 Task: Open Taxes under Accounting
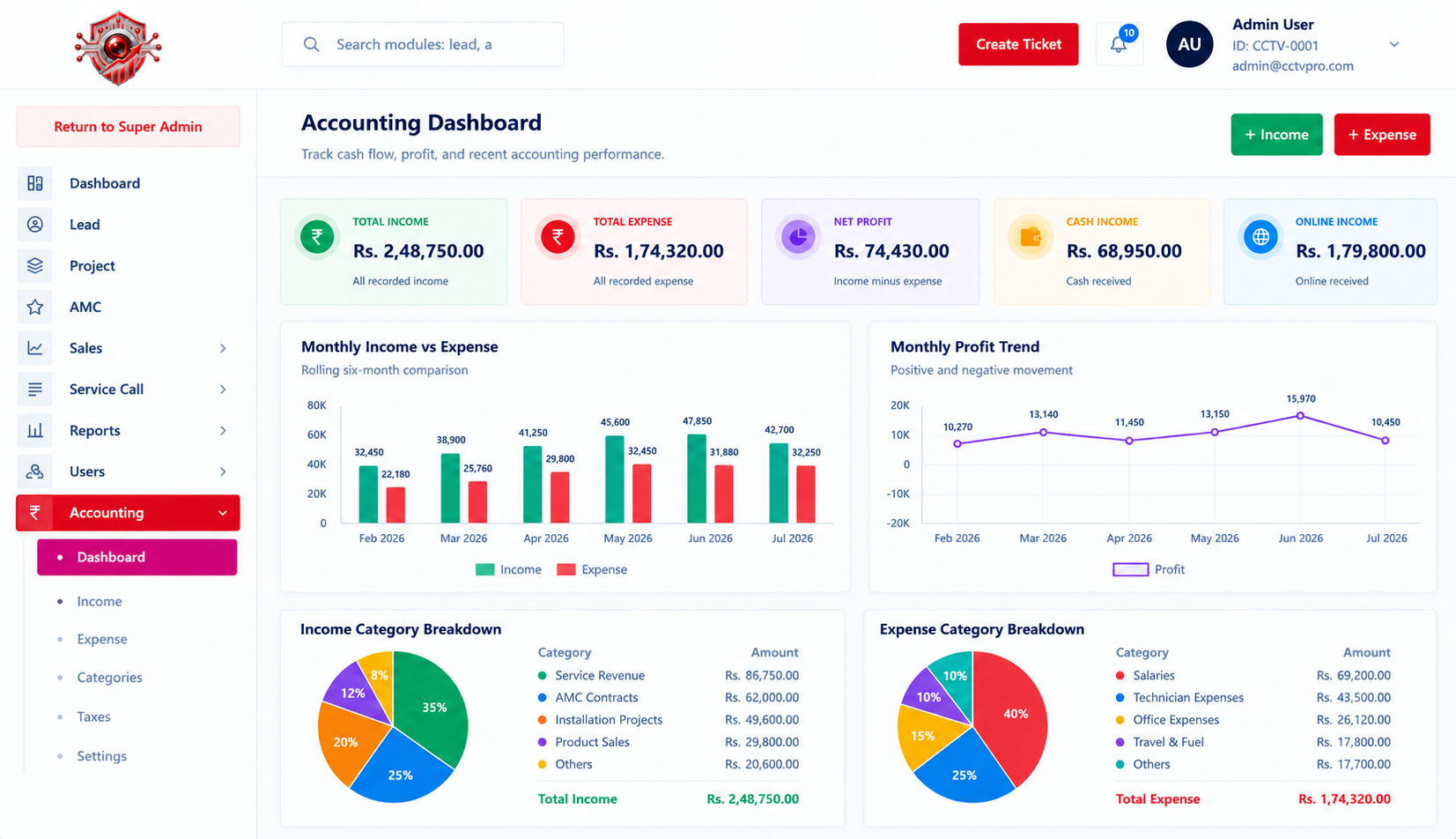pyautogui.click(x=93, y=716)
